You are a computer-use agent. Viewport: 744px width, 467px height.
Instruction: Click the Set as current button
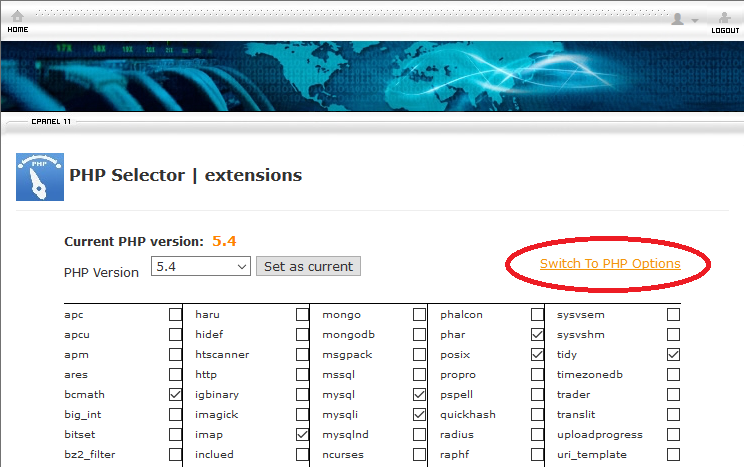coord(308,266)
